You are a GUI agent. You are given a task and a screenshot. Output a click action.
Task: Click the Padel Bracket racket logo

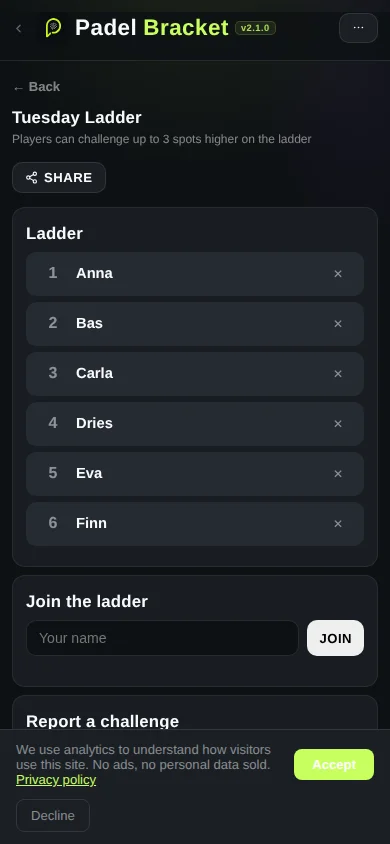coord(53,27)
